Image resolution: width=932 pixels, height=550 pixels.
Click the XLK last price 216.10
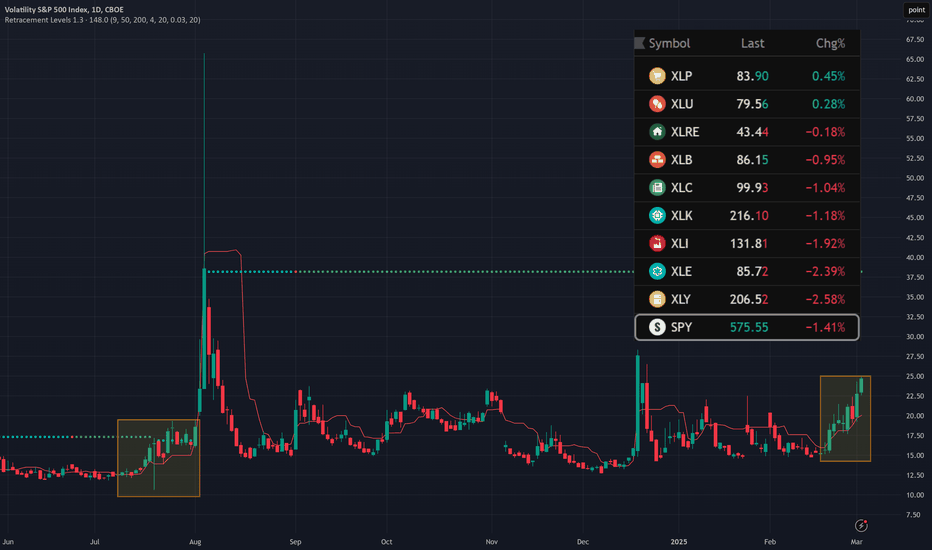pos(749,216)
